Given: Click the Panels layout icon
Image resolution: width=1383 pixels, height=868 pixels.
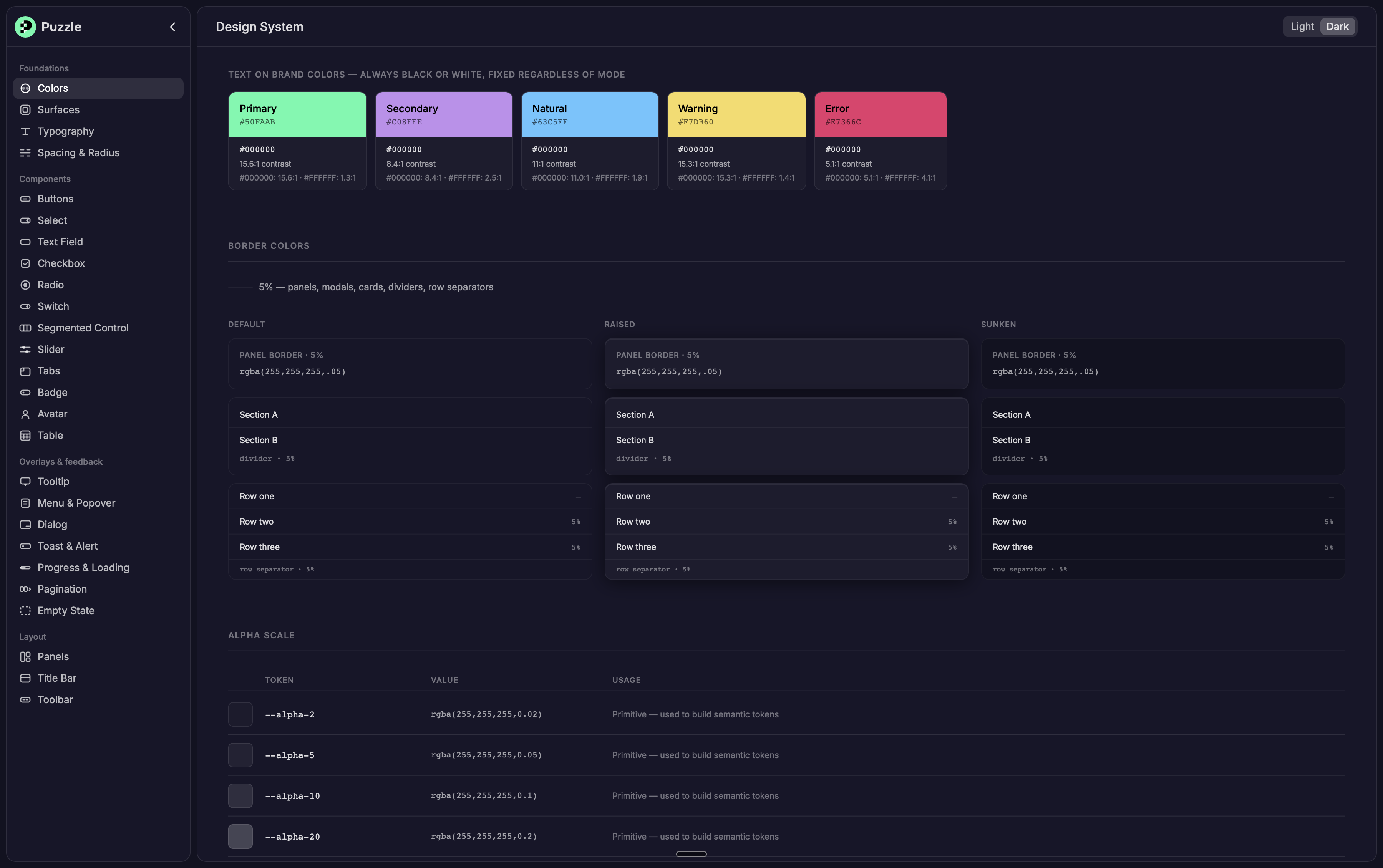Looking at the screenshot, I should [25, 657].
